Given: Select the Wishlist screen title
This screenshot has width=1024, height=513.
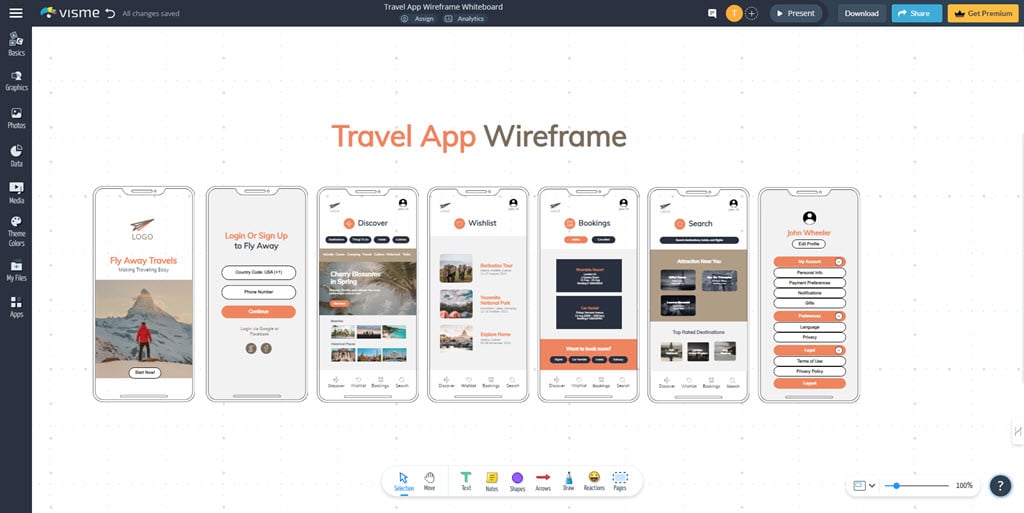Looking at the screenshot, I should (482, 223).
